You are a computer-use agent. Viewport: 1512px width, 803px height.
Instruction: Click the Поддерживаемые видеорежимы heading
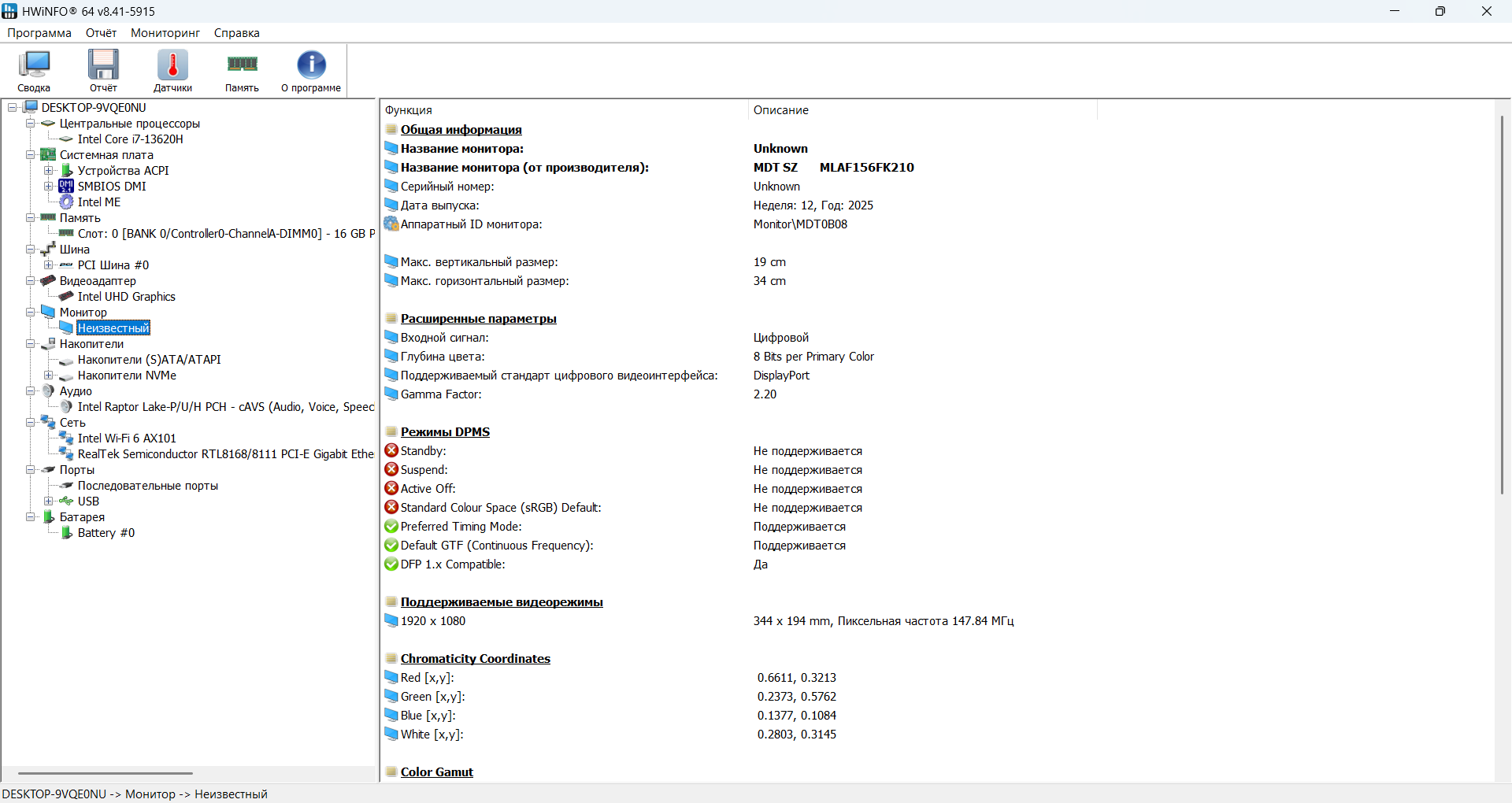[x=502, y=602]
